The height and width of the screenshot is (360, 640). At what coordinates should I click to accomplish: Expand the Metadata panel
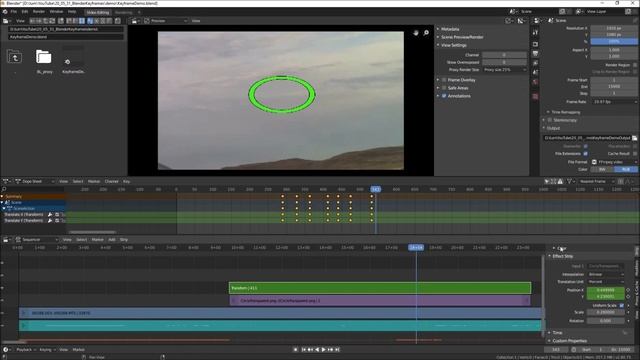click(x=450, y=29)
